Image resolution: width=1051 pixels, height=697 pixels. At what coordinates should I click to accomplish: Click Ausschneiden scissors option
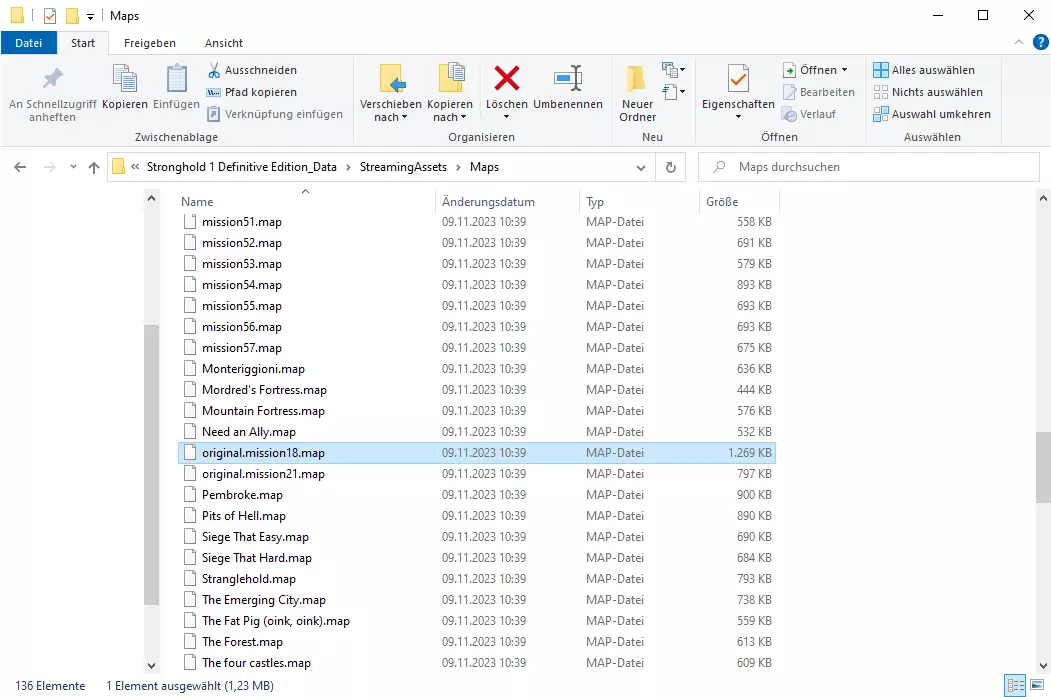click(x=252, y=70)
